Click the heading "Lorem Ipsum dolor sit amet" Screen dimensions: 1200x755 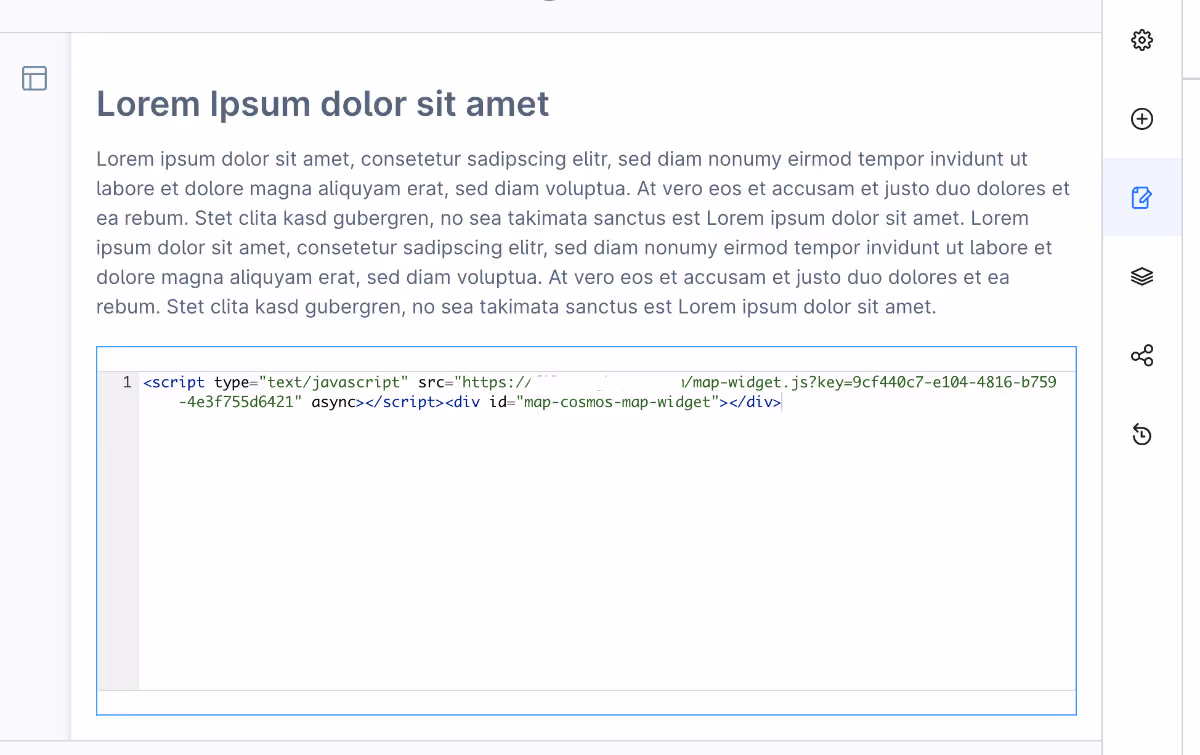coord(323,103)
